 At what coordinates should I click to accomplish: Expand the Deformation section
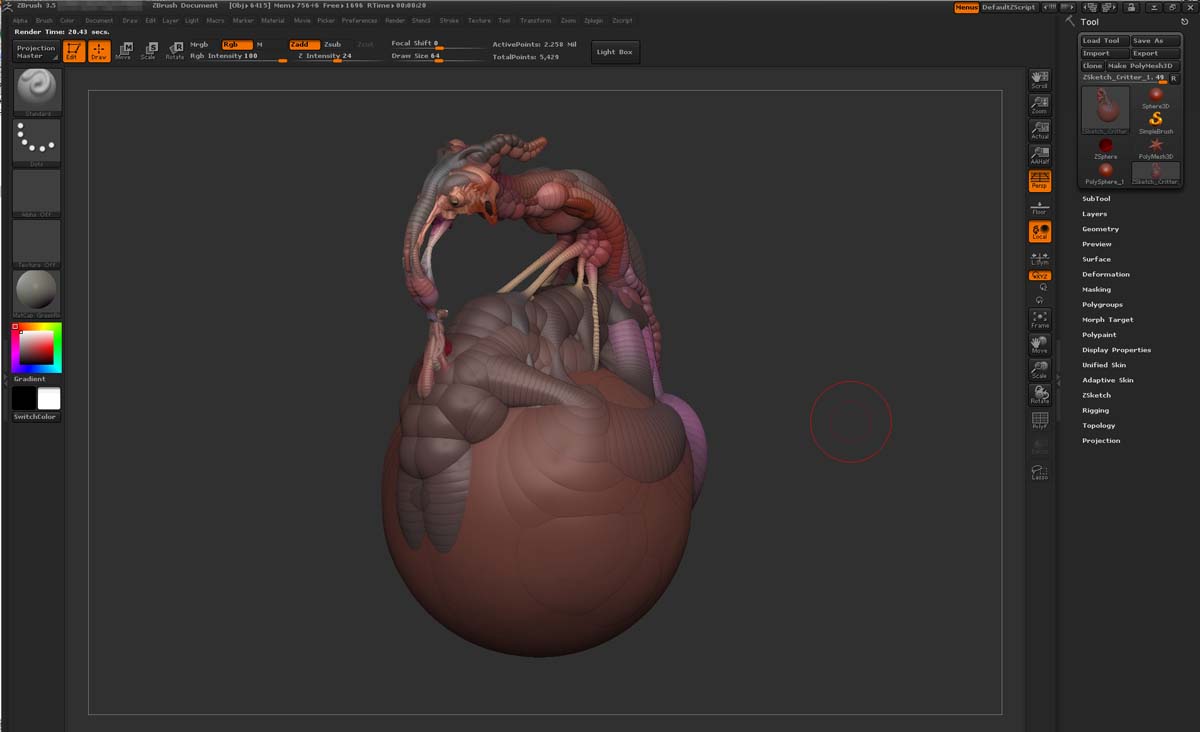pos(1105,274)
